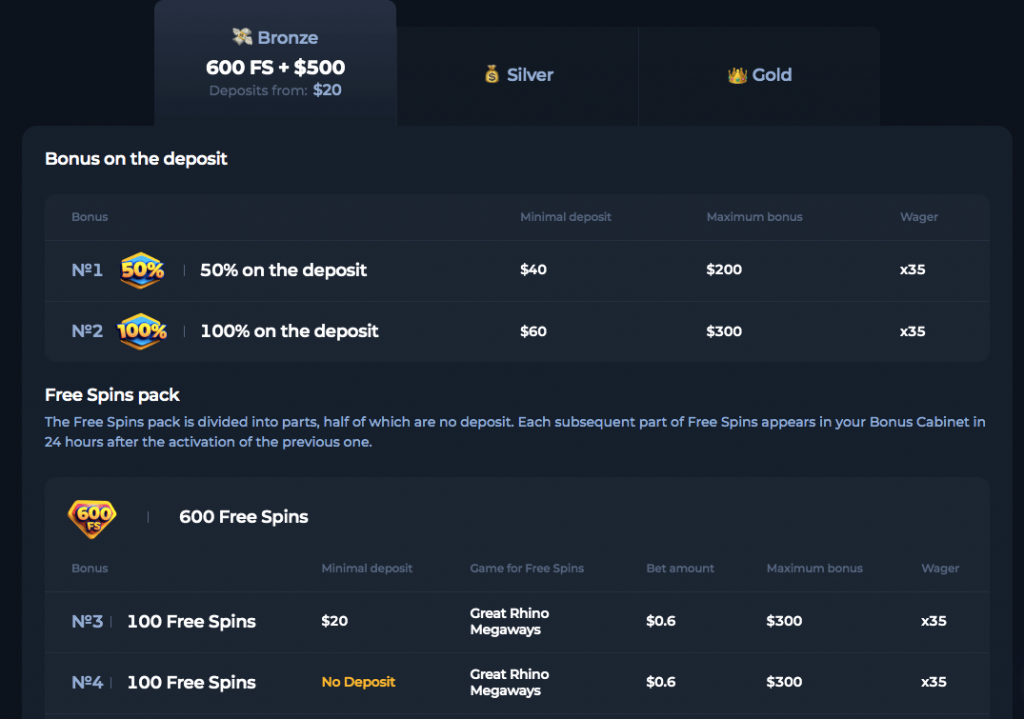Click the Silver money bag icon
This screenshot has height=719, width=1024.
[492, 74]
